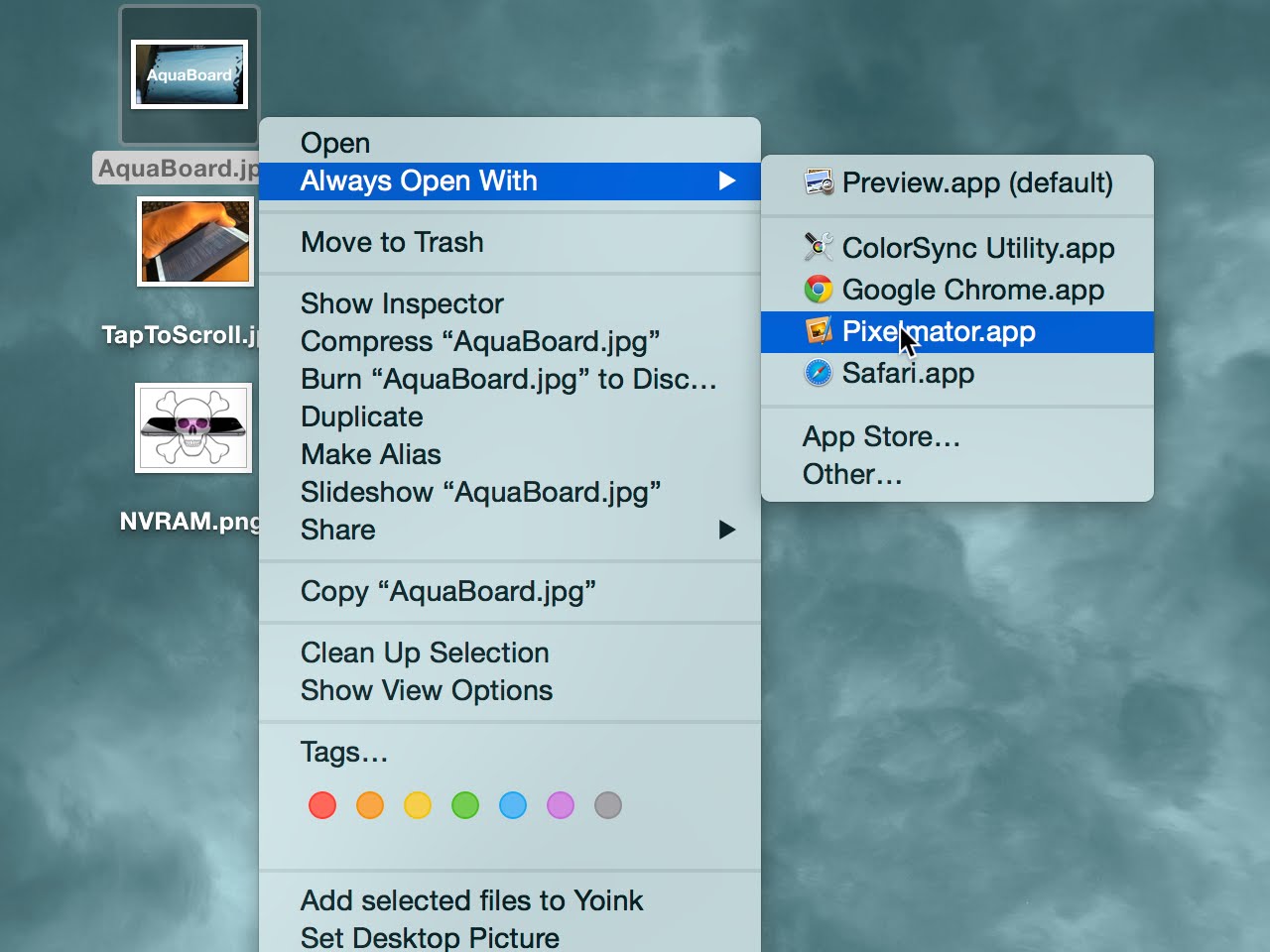Select the TapToScroll desktop image file
Viewport: 1270px width, 952px height.
(x=195, y=242)
